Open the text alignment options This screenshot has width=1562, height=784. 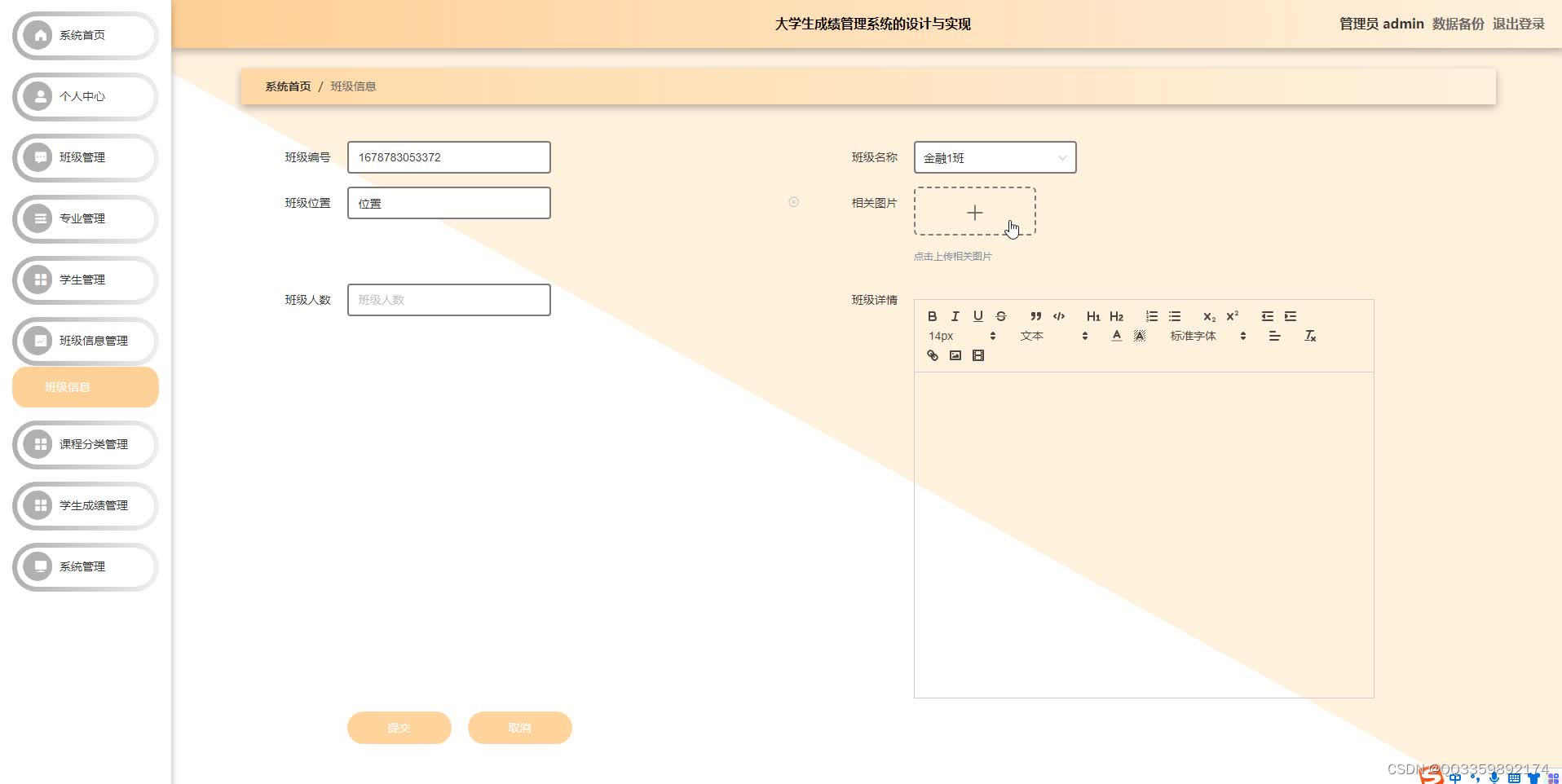1274,336
